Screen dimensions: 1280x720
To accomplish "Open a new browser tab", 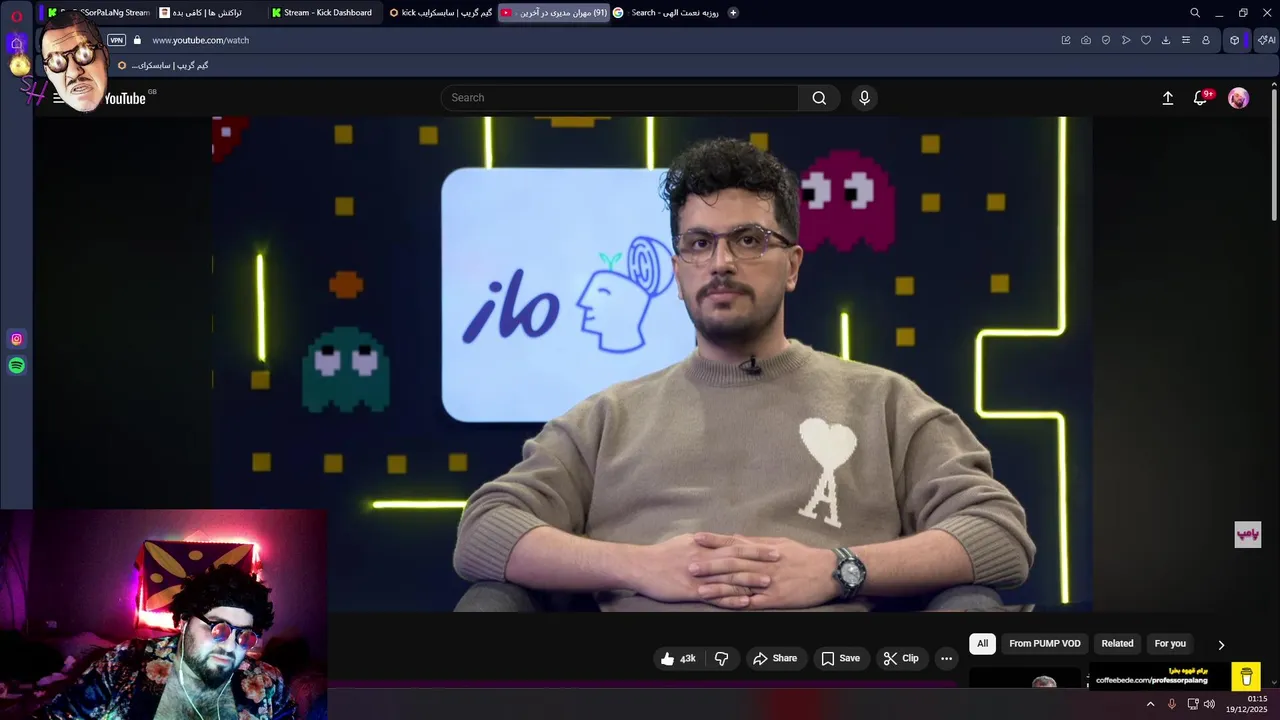I will point(733,13).
